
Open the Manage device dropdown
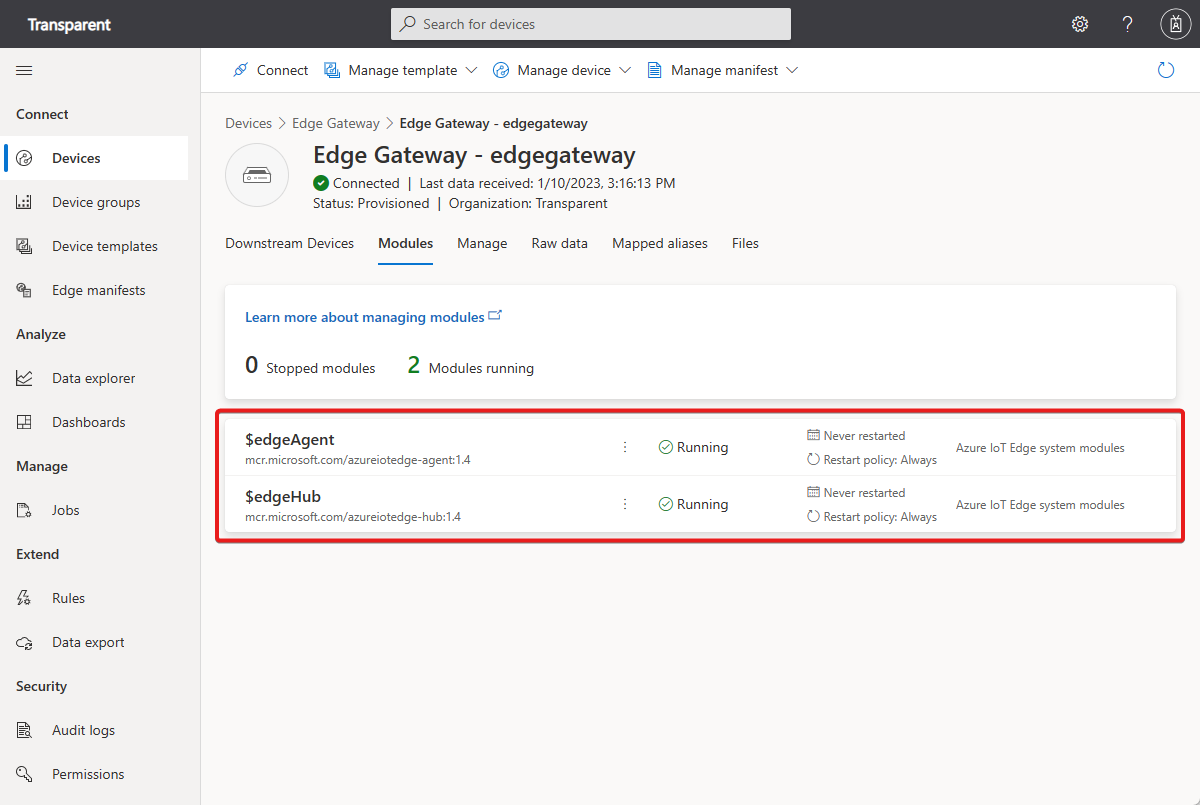point(562,70)
